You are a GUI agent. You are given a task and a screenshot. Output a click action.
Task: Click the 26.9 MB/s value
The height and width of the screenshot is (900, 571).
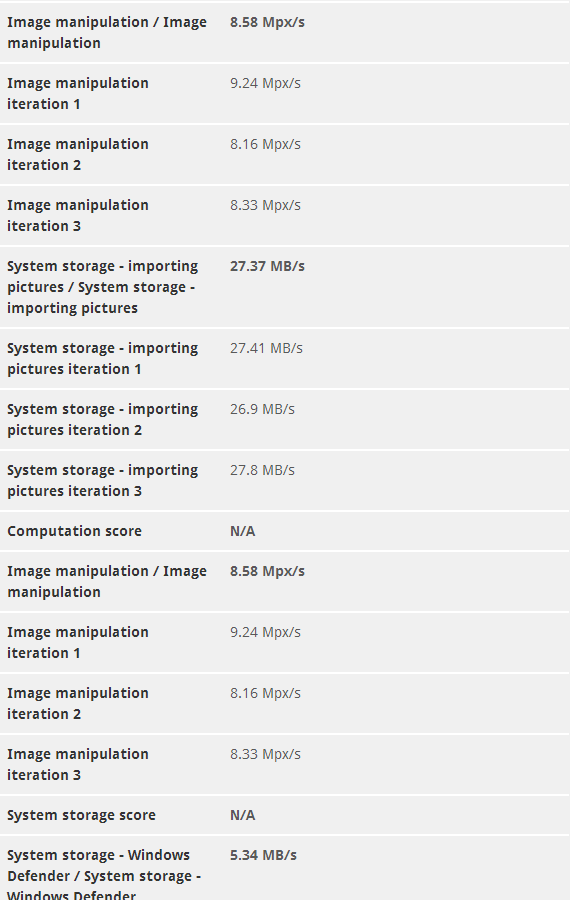pyautogui.click(x=262, y=409)
